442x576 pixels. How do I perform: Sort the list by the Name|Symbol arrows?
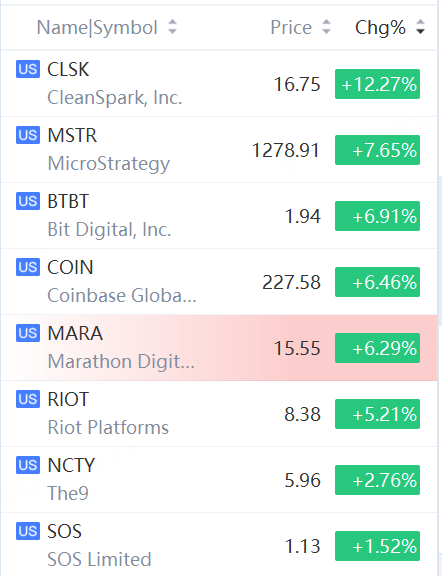(x=172, y=27)
